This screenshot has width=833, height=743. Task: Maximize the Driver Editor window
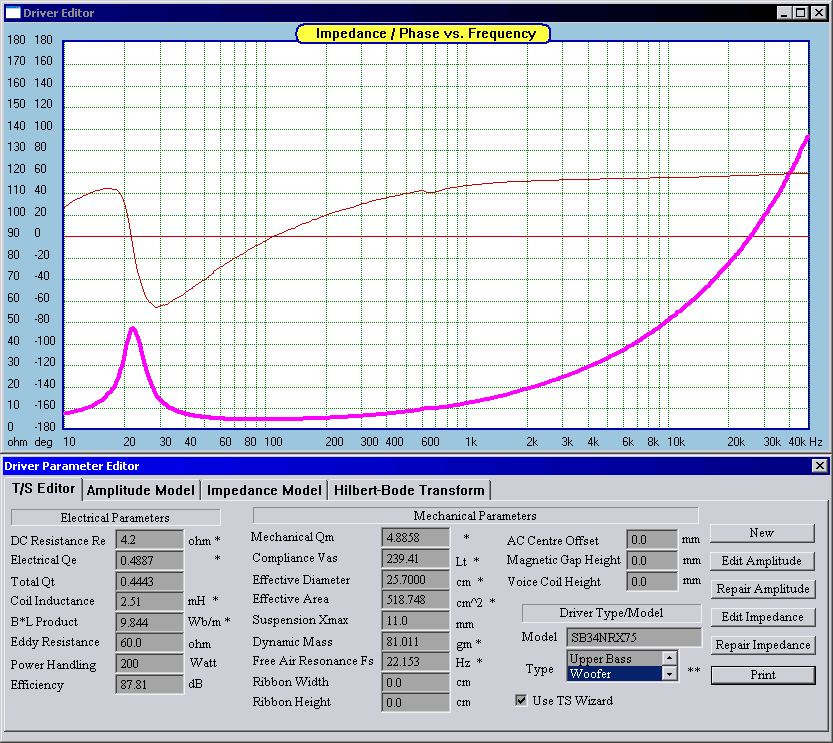[x=801, y=12]
